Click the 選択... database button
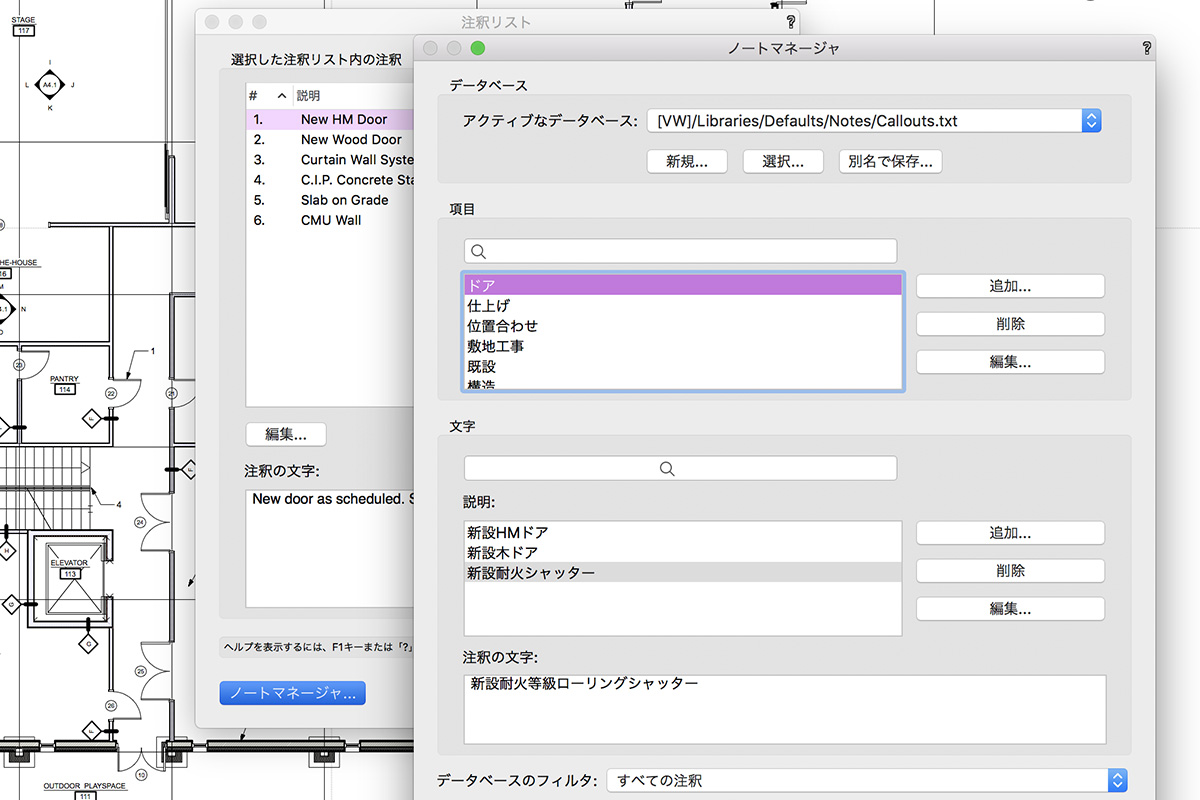 (783, 162)
